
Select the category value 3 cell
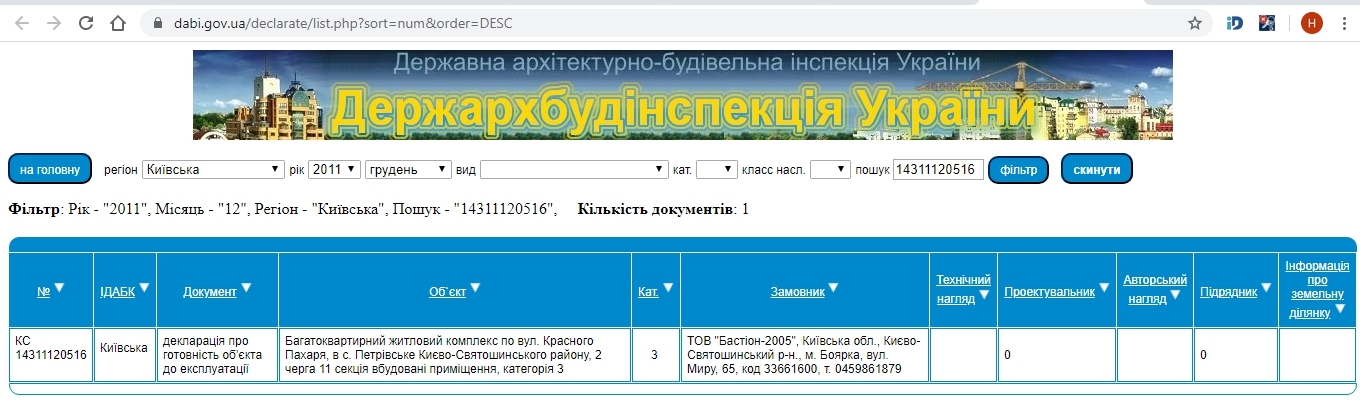[656, 354]
